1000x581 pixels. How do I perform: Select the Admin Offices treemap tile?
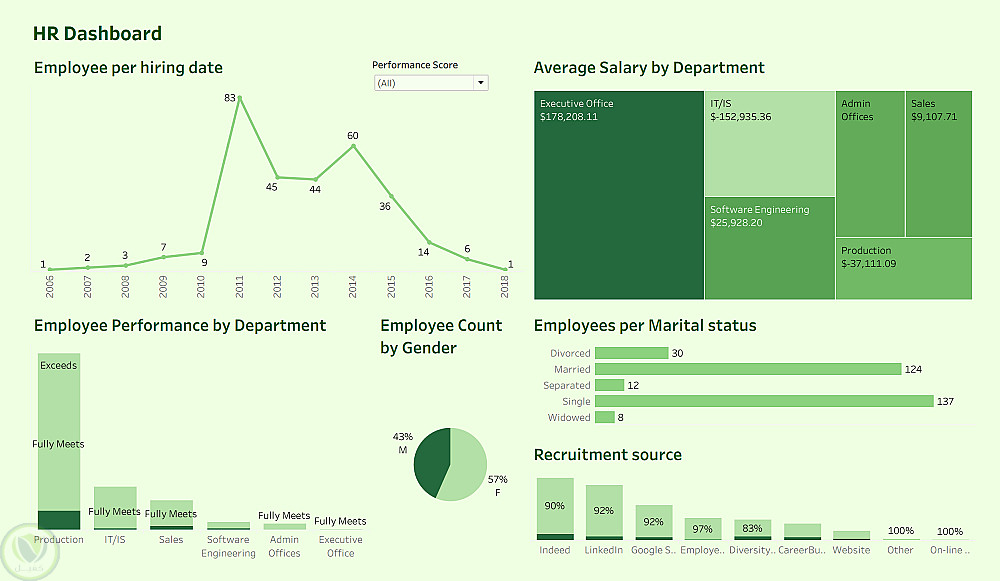870,164
